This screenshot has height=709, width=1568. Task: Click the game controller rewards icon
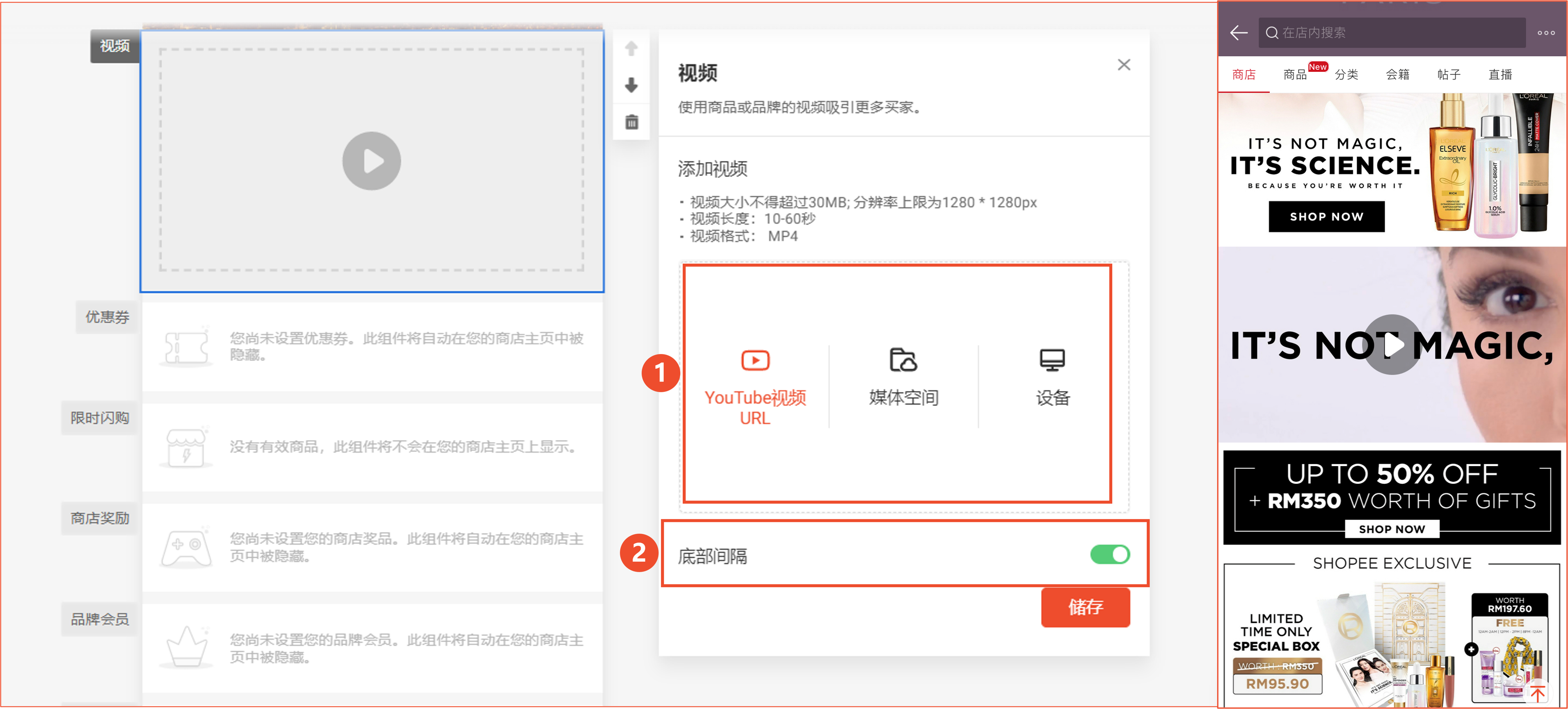click(x=186, y=547)
